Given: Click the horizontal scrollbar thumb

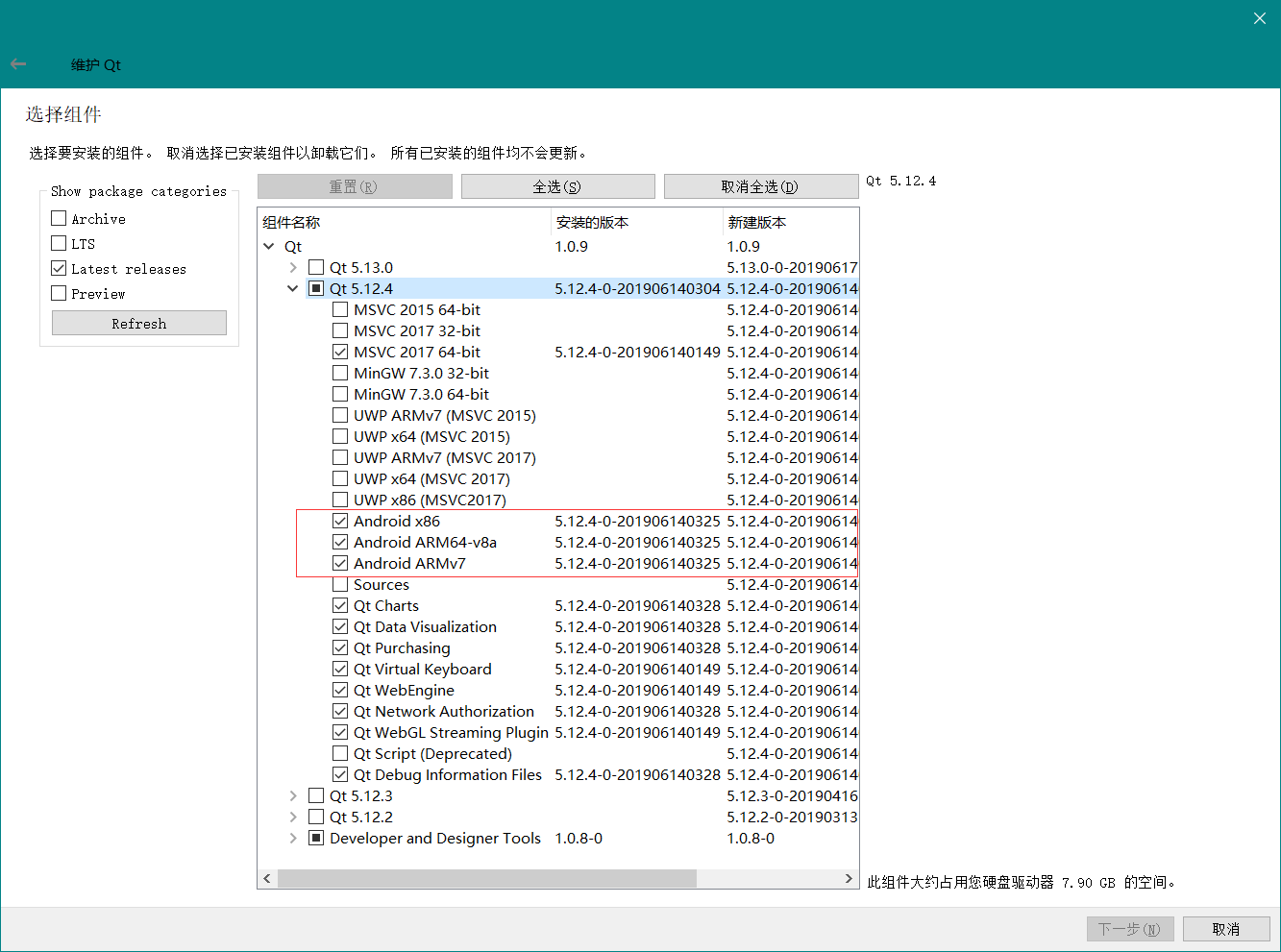Looking at the screenshot, I should 487,879.
